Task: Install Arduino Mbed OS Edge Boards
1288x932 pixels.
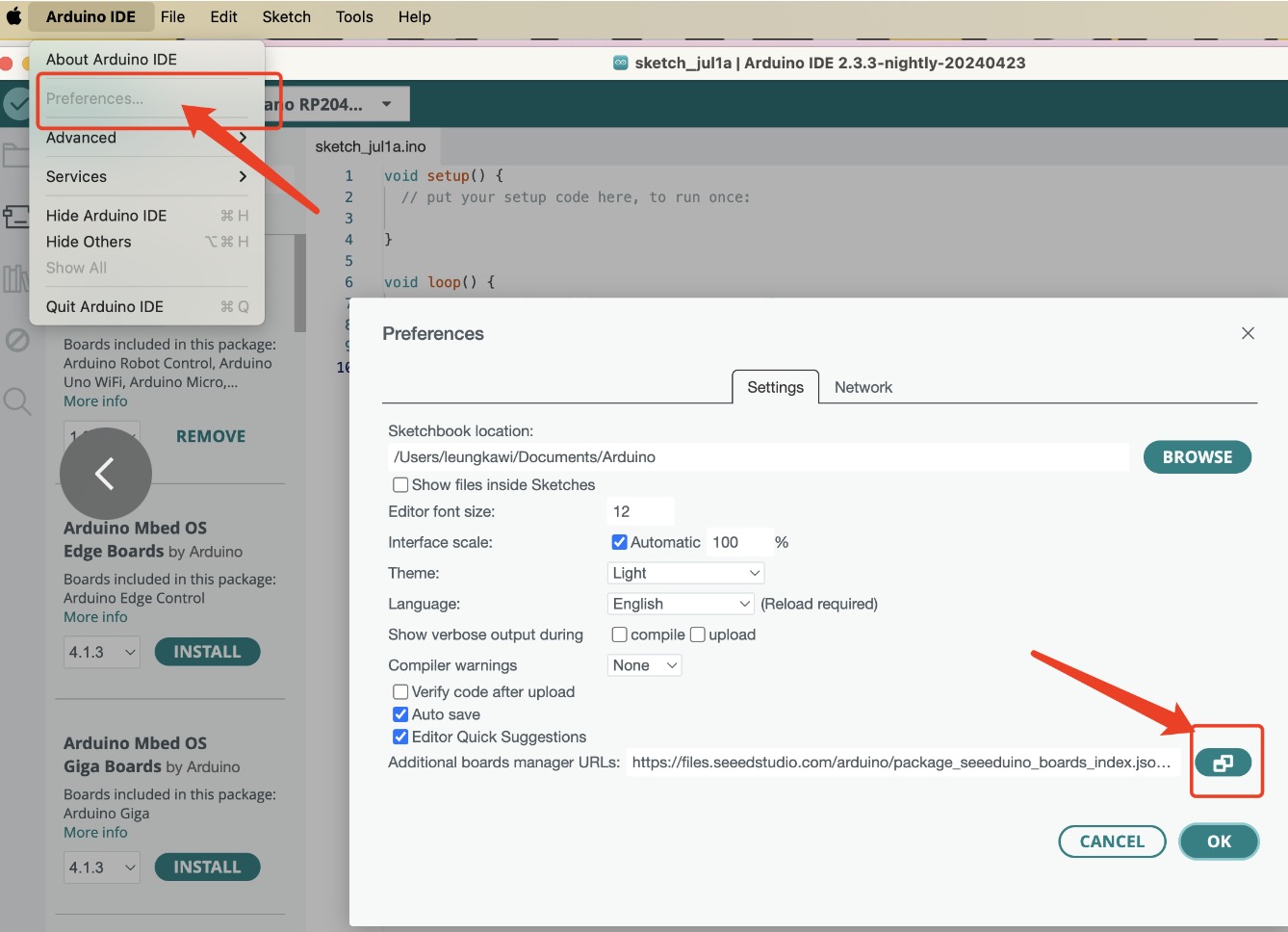Action: point(207,652)
